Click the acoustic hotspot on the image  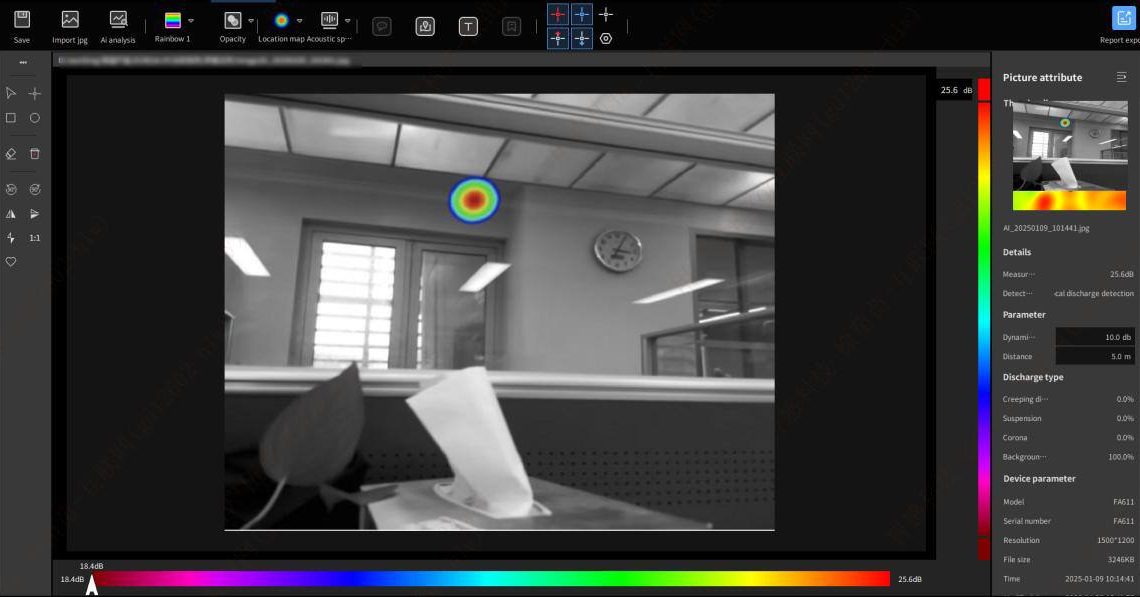(474, 200)
